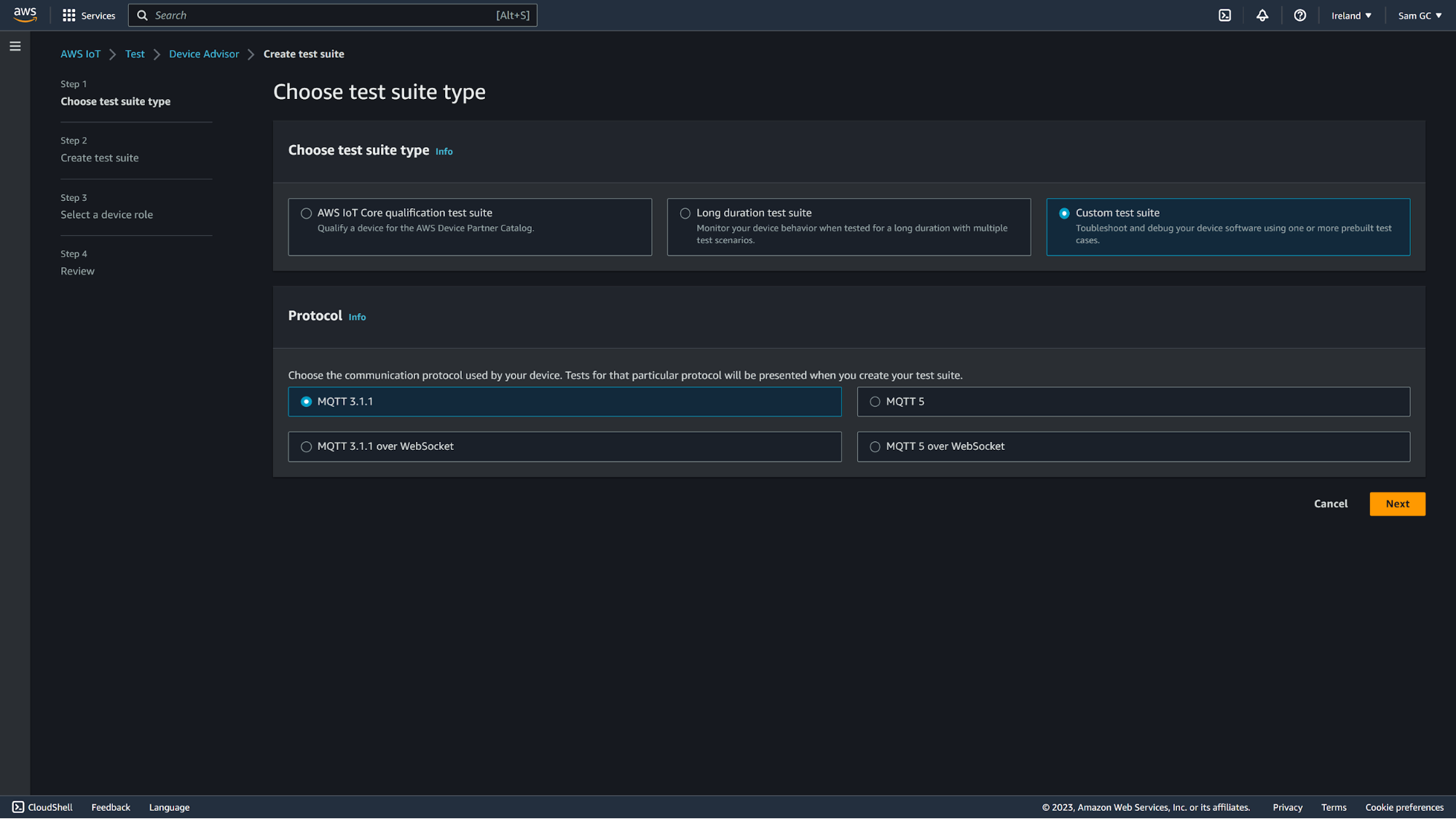Go to Device Advisor breadcrumb
This screenshot has height=819, width=1456.
(x=204, y=54)
